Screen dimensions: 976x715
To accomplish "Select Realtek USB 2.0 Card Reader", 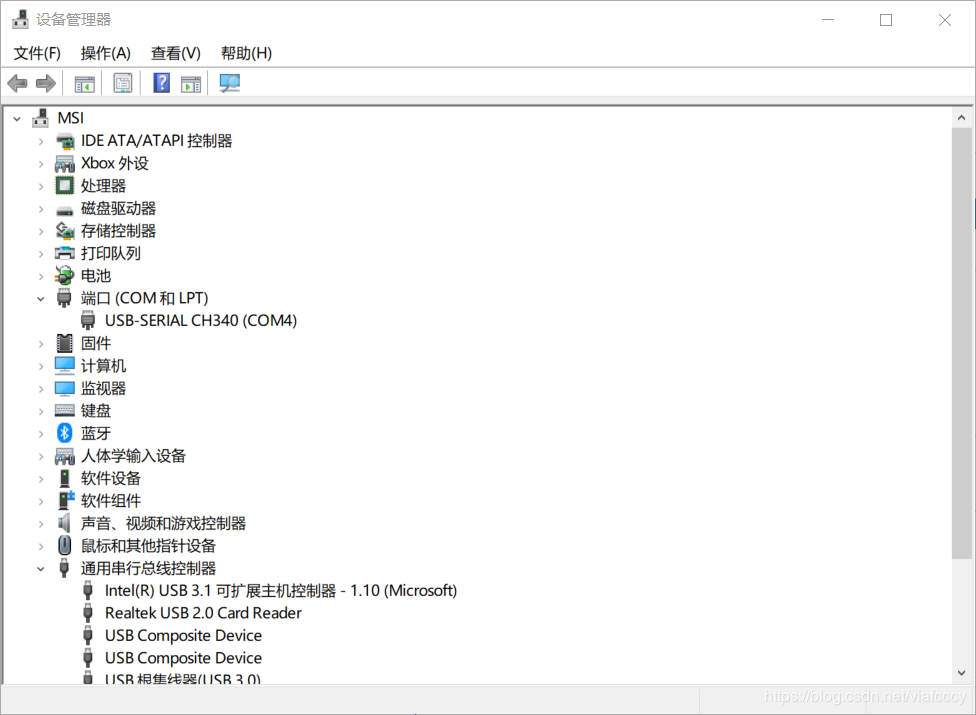I will tap(203, 613).
